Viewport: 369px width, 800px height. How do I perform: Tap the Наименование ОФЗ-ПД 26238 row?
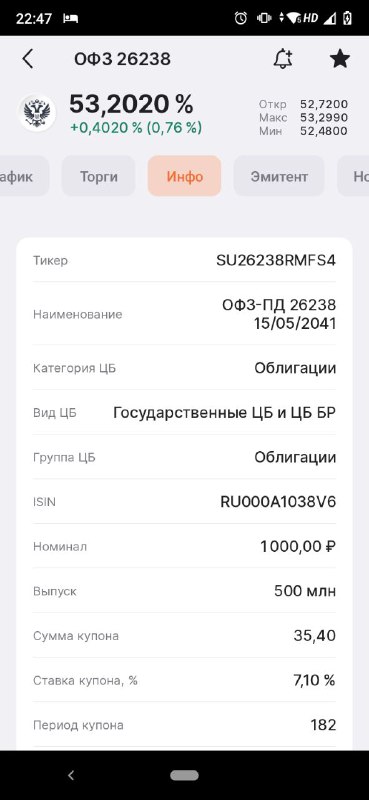tap(185, 314)
